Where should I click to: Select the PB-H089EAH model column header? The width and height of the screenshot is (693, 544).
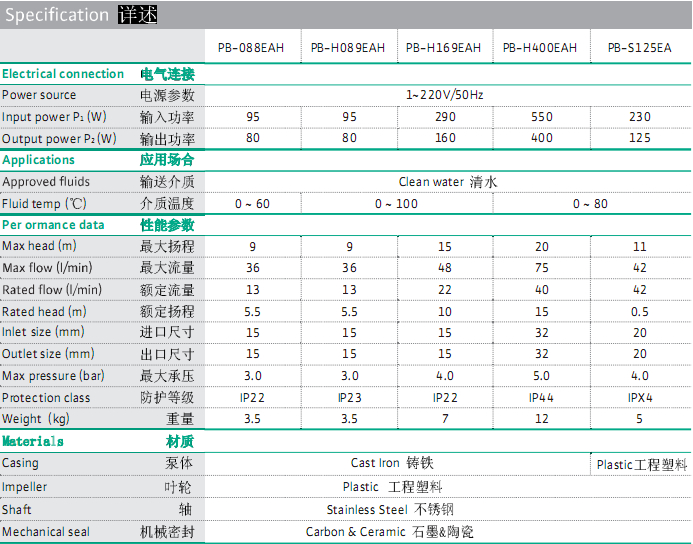point(347,48)
